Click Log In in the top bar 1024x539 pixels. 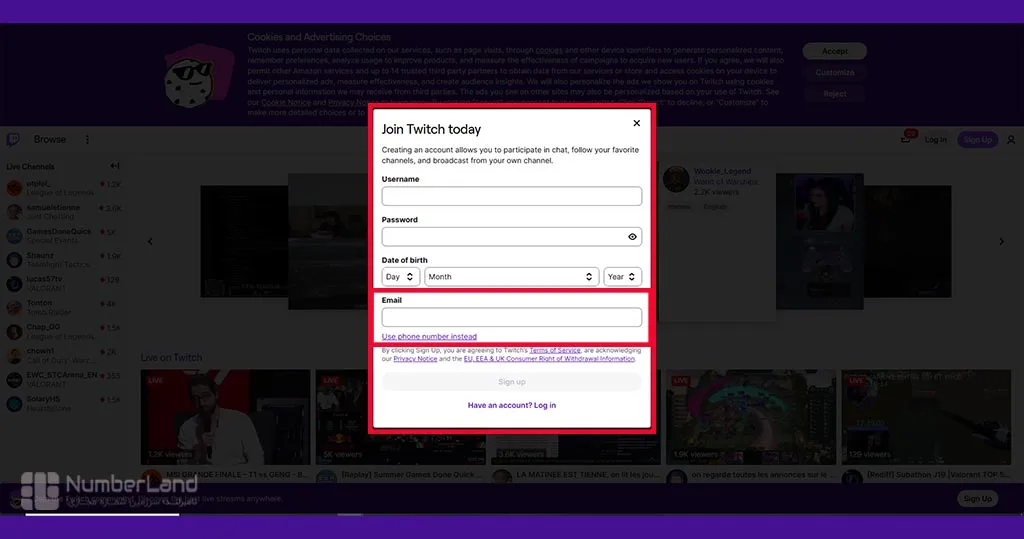point(935,140)
